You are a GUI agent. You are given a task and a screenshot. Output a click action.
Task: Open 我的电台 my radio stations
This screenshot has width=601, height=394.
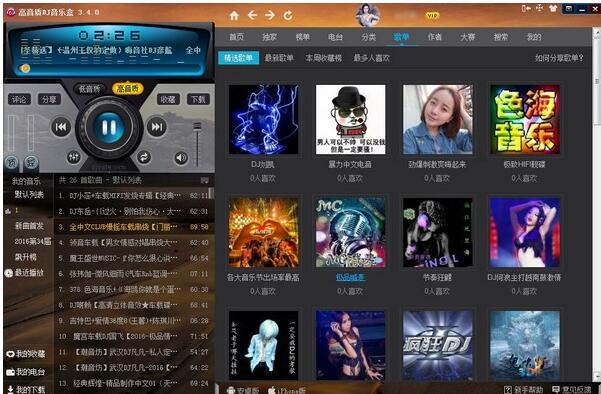[25, 372]
